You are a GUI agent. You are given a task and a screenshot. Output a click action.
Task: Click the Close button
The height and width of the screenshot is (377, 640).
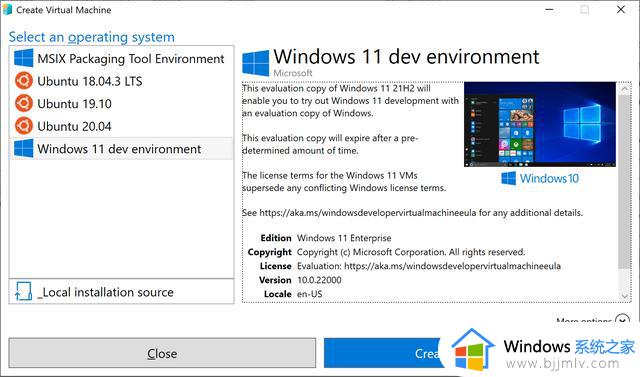162,353
